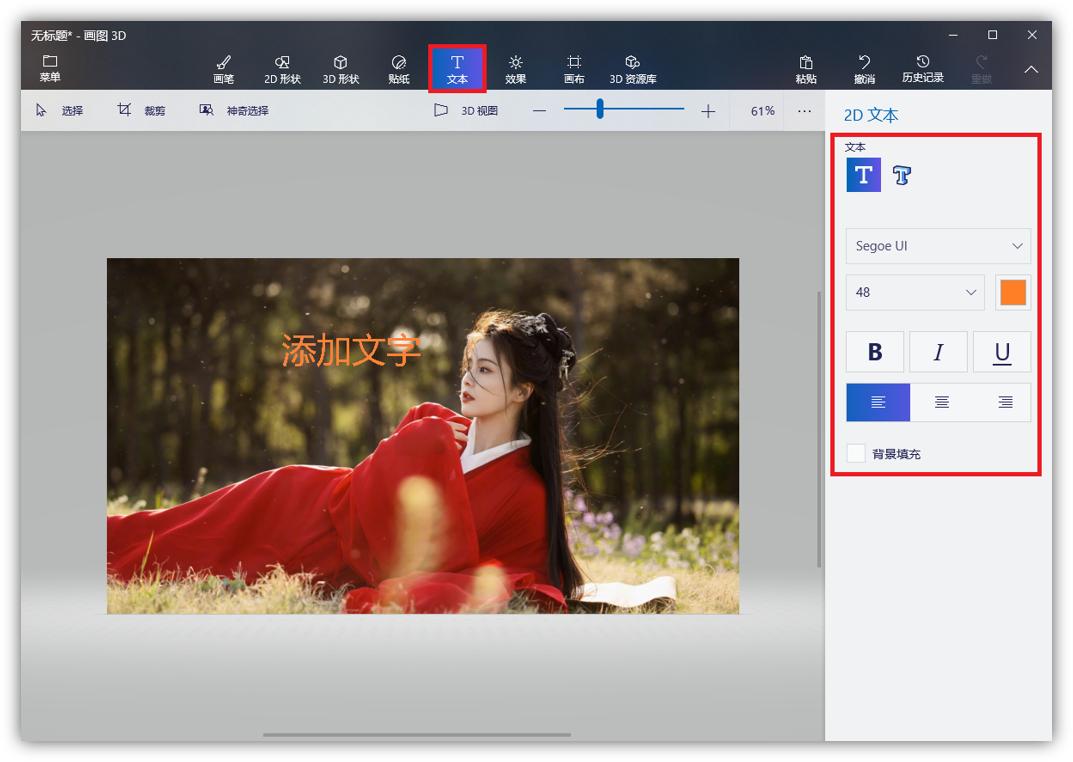Screen dimensions: 1073x762
Task: Open the font size 48 dropdown
Action: click(x=915, y=292)
